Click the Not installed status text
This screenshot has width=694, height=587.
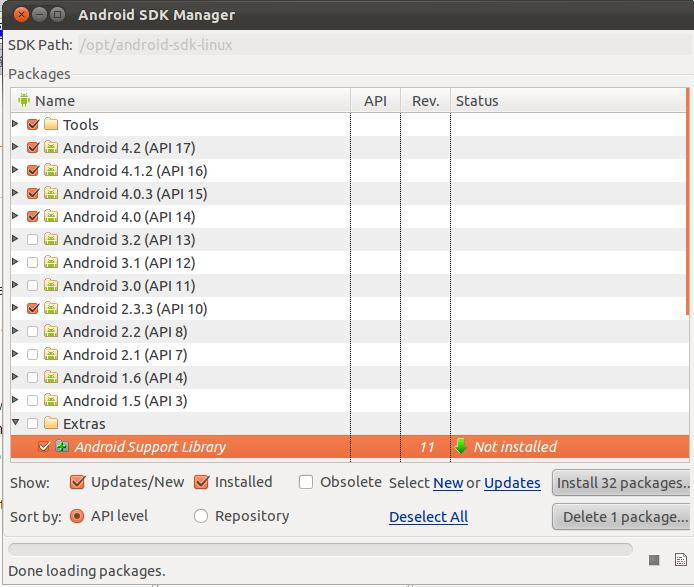[515, 447]
